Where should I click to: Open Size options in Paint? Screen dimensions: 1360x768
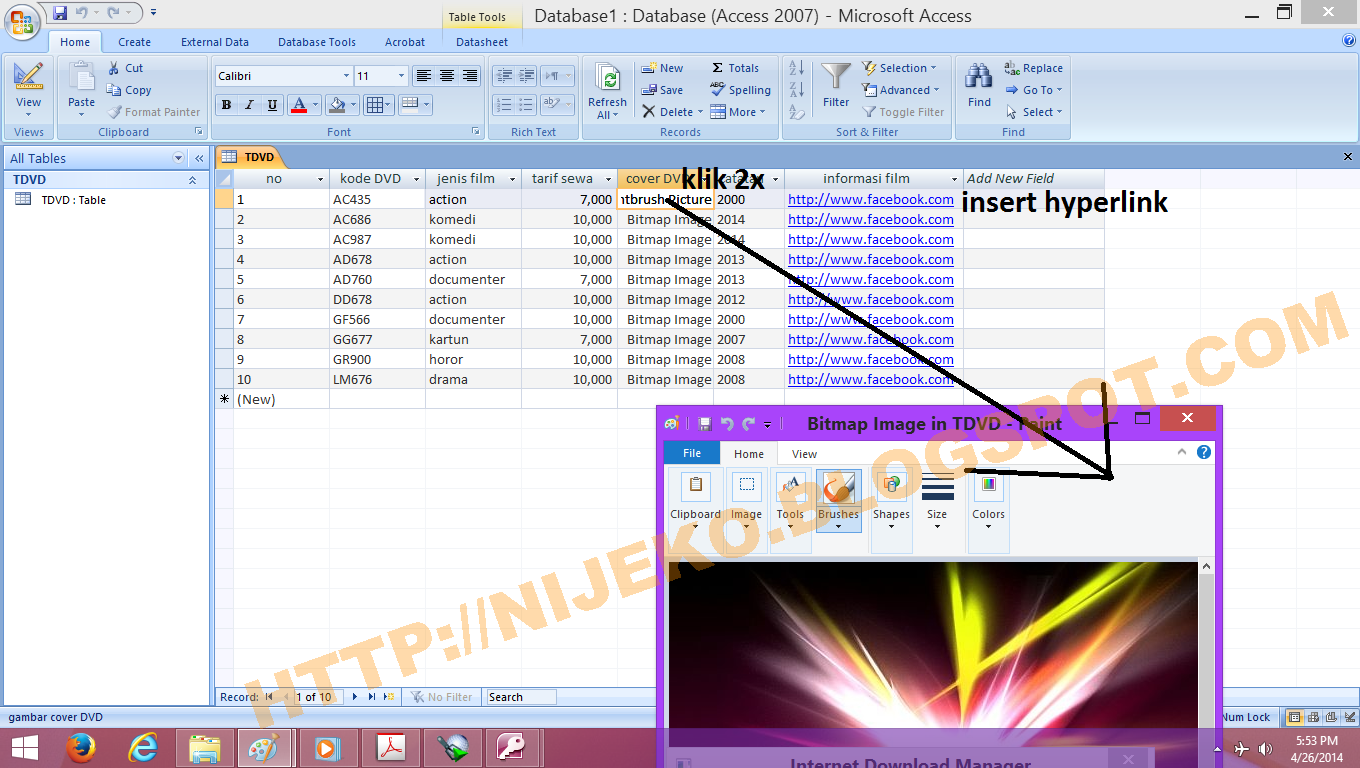(937, 500)
